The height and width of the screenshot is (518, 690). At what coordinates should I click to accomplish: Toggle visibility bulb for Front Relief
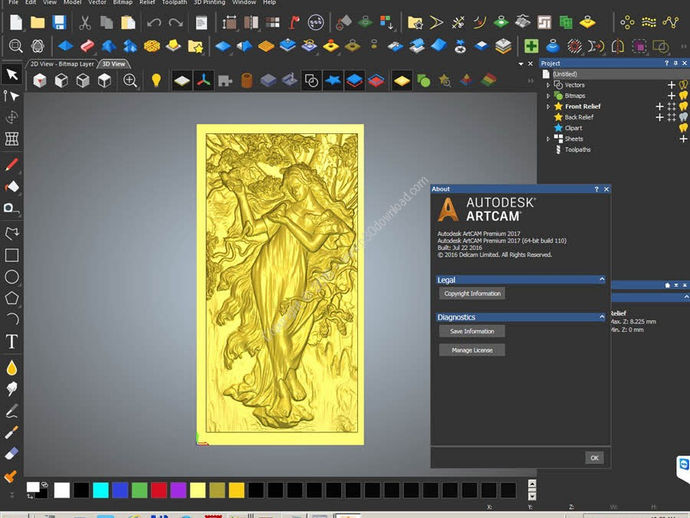click(683, 106)
